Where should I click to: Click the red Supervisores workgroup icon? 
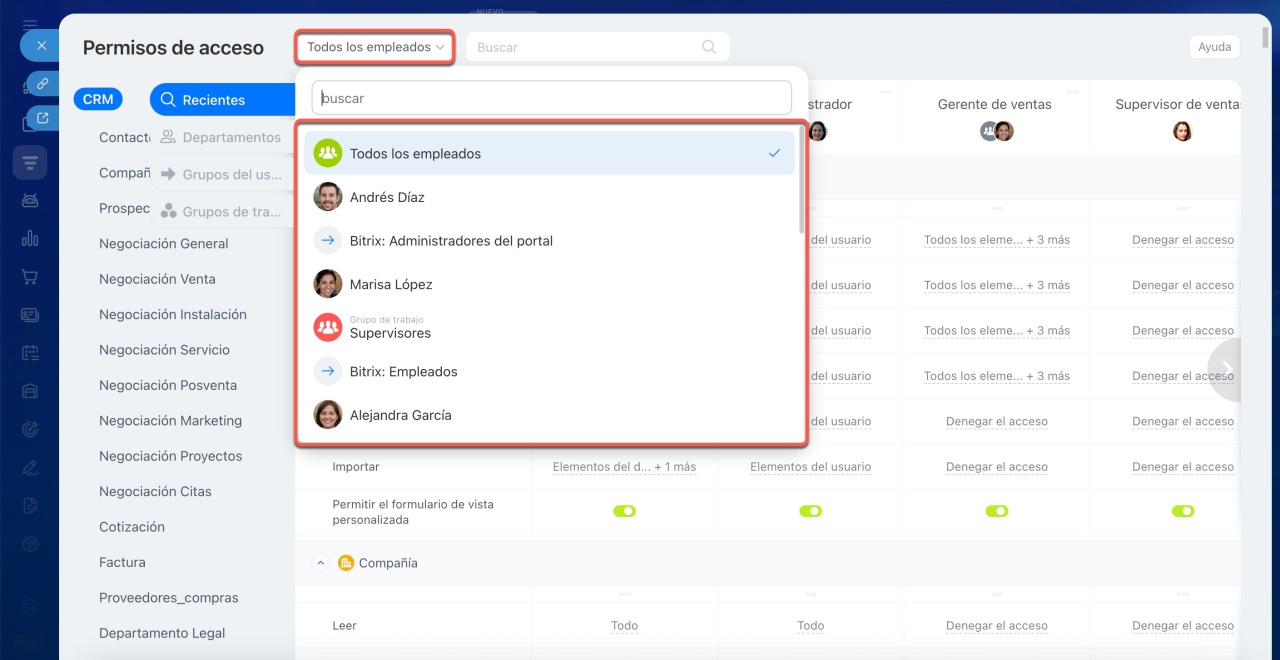click(328, 327)
